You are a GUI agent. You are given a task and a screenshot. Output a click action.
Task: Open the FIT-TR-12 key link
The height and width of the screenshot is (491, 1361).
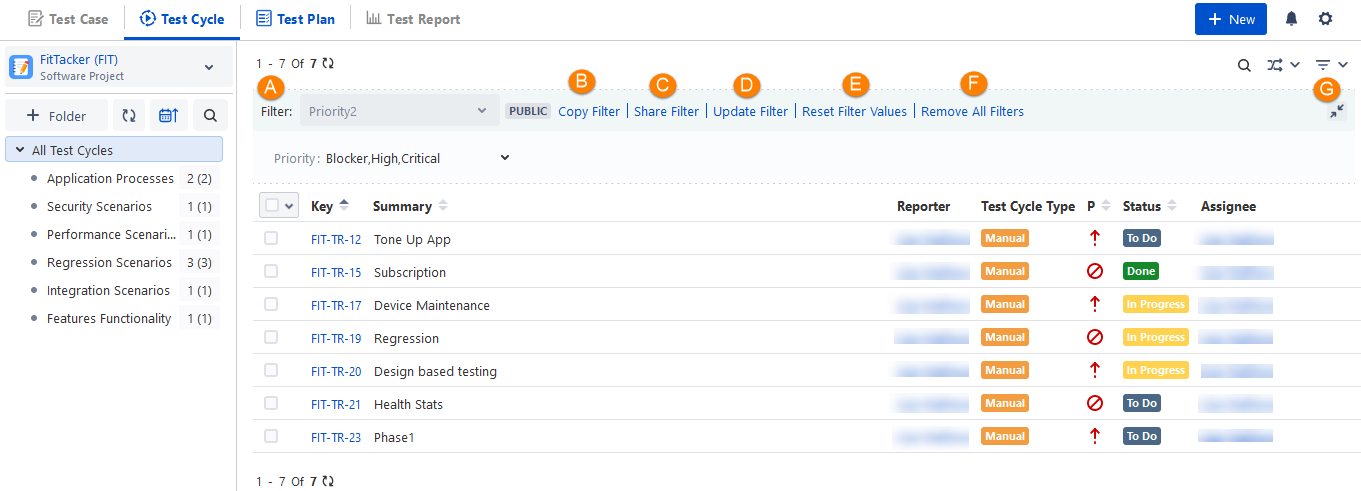336,240
